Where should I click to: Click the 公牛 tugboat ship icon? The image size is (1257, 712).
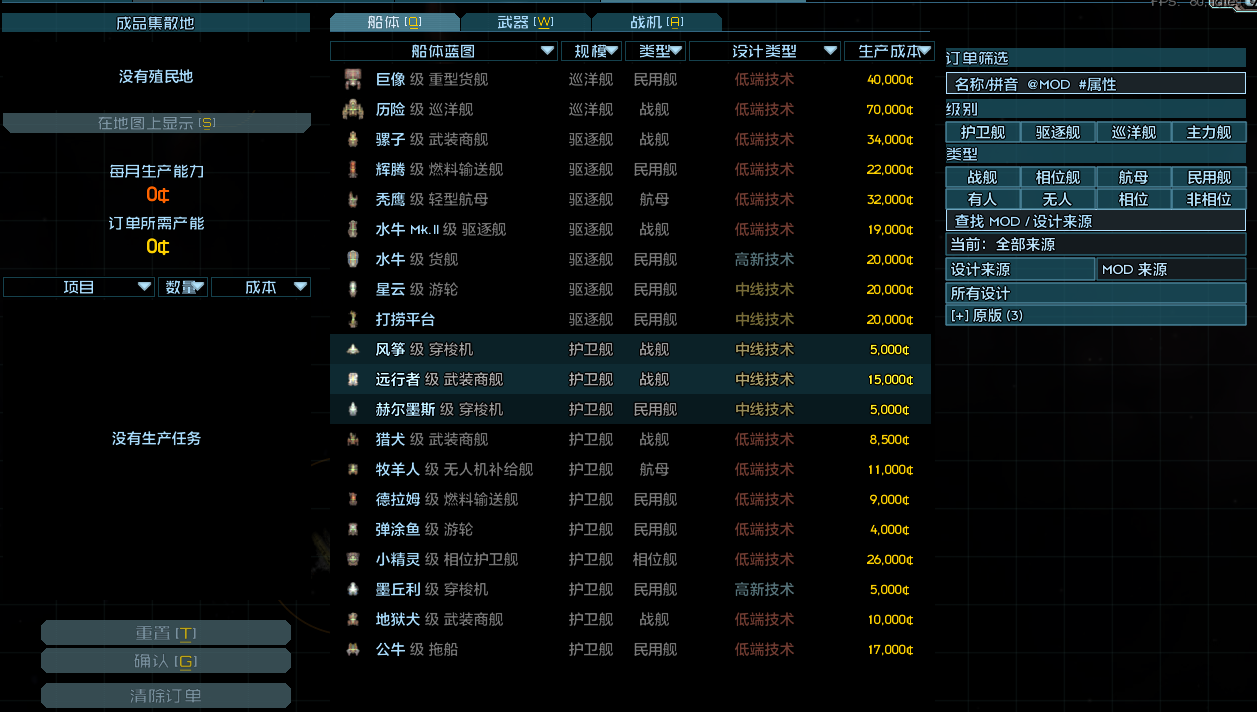(x=352, y=649)
